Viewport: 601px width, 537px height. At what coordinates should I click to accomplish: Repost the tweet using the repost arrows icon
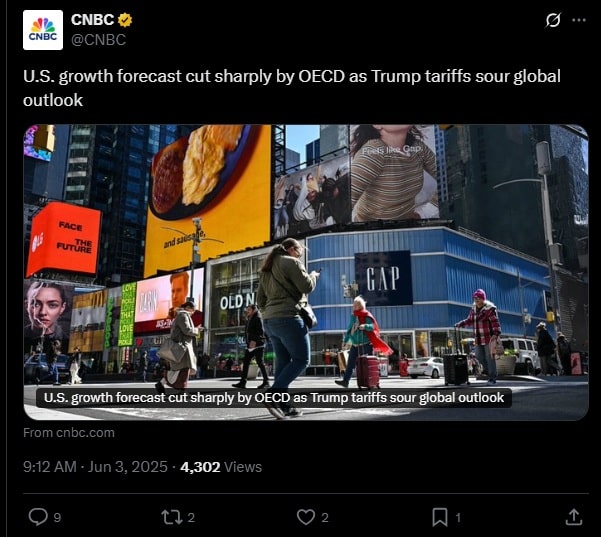click(172, 517)
